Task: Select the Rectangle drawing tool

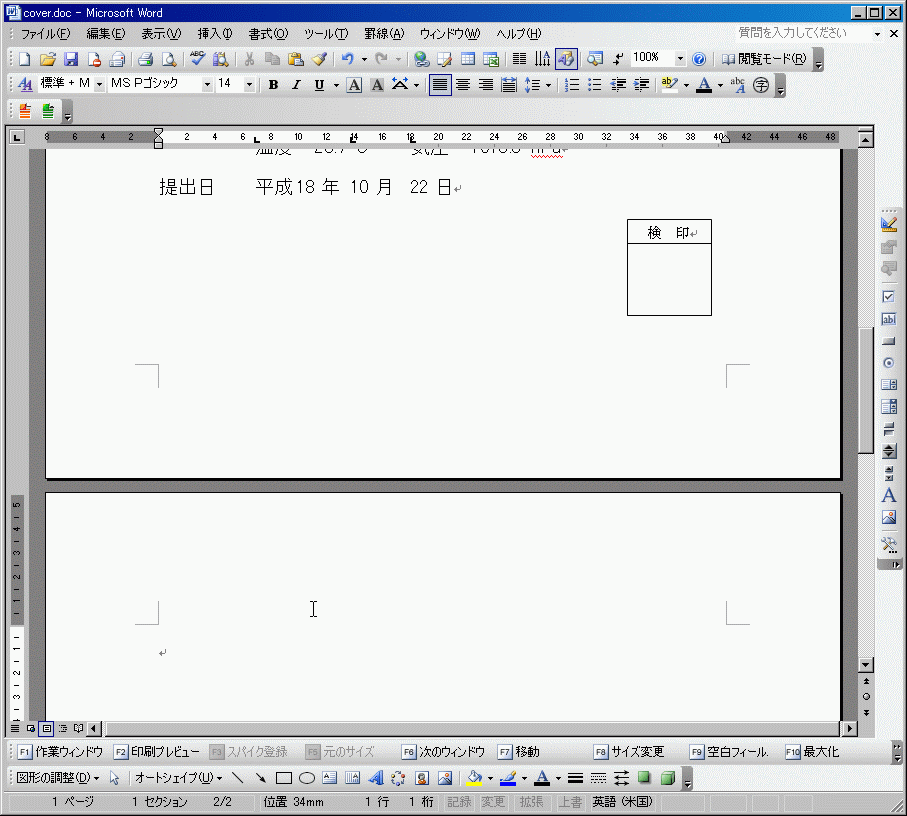Action: point(284,778)
